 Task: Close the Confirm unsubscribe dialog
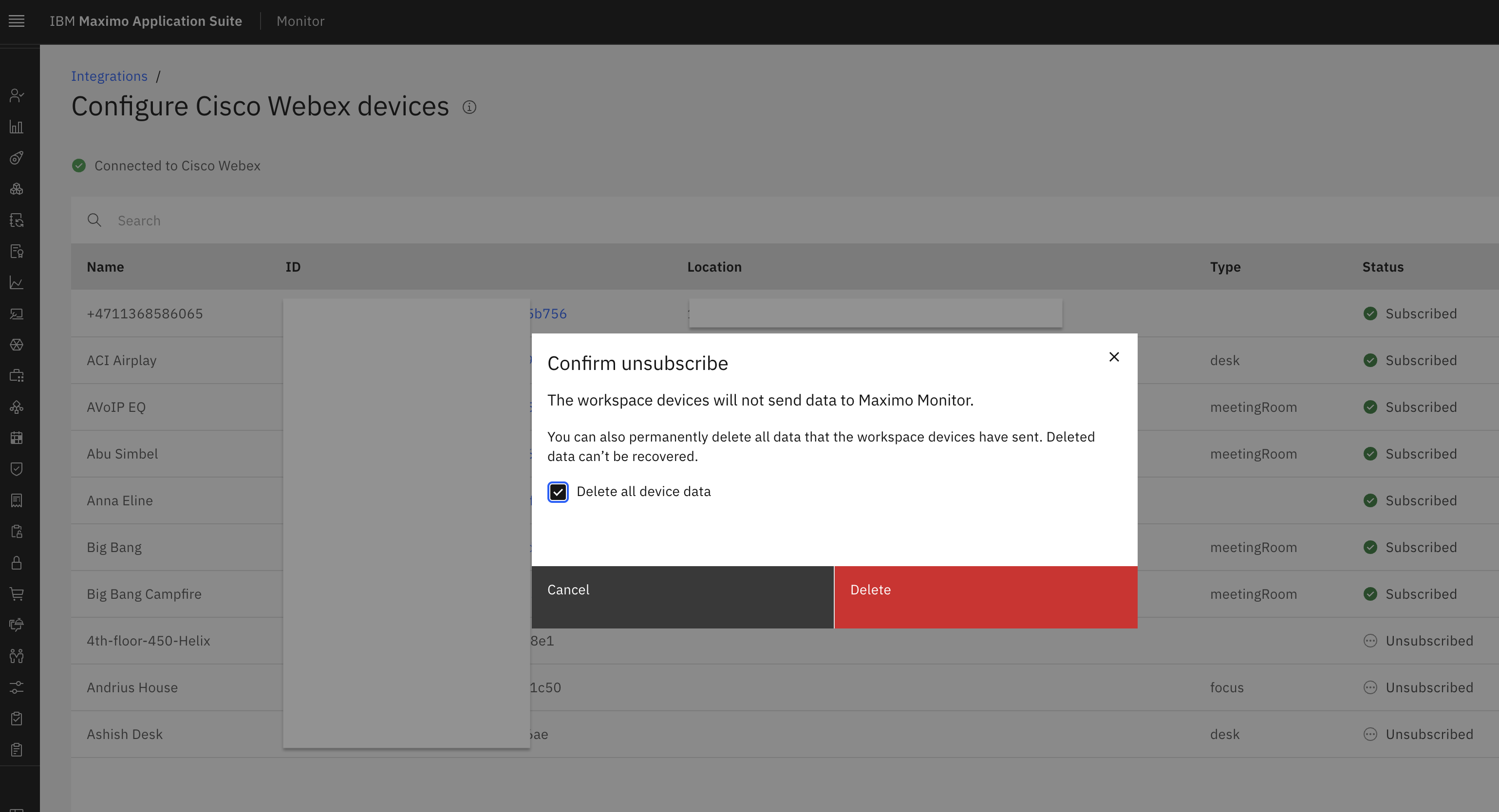tap(1114, 356)
